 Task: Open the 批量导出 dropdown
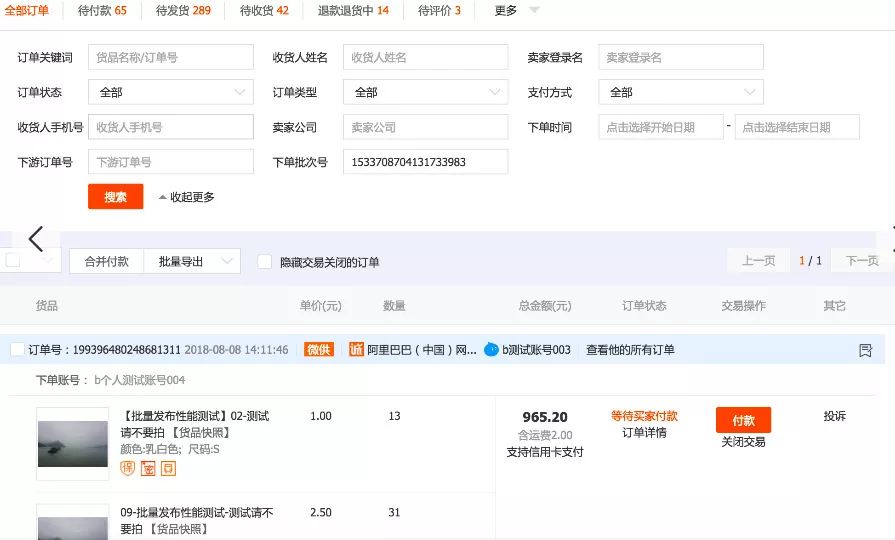point(192,261)
